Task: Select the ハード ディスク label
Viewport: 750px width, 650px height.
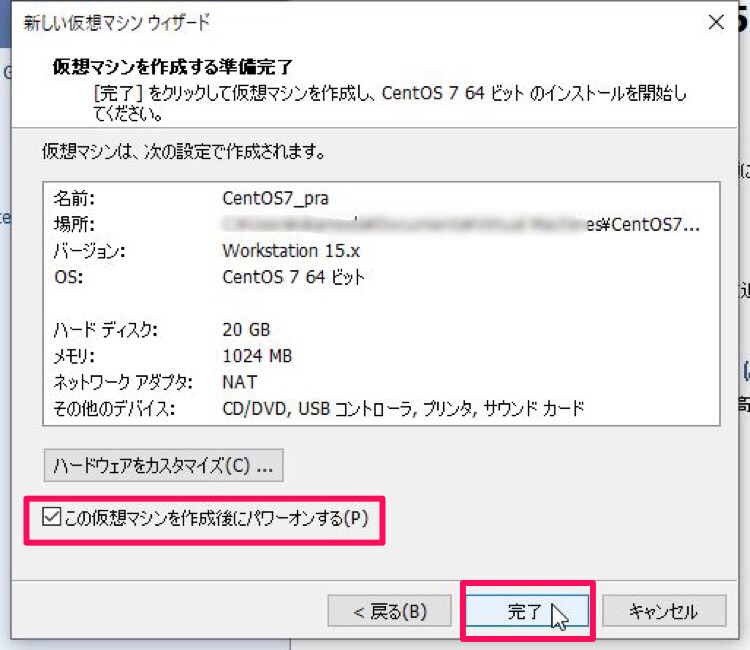Action: pos(105,329)
